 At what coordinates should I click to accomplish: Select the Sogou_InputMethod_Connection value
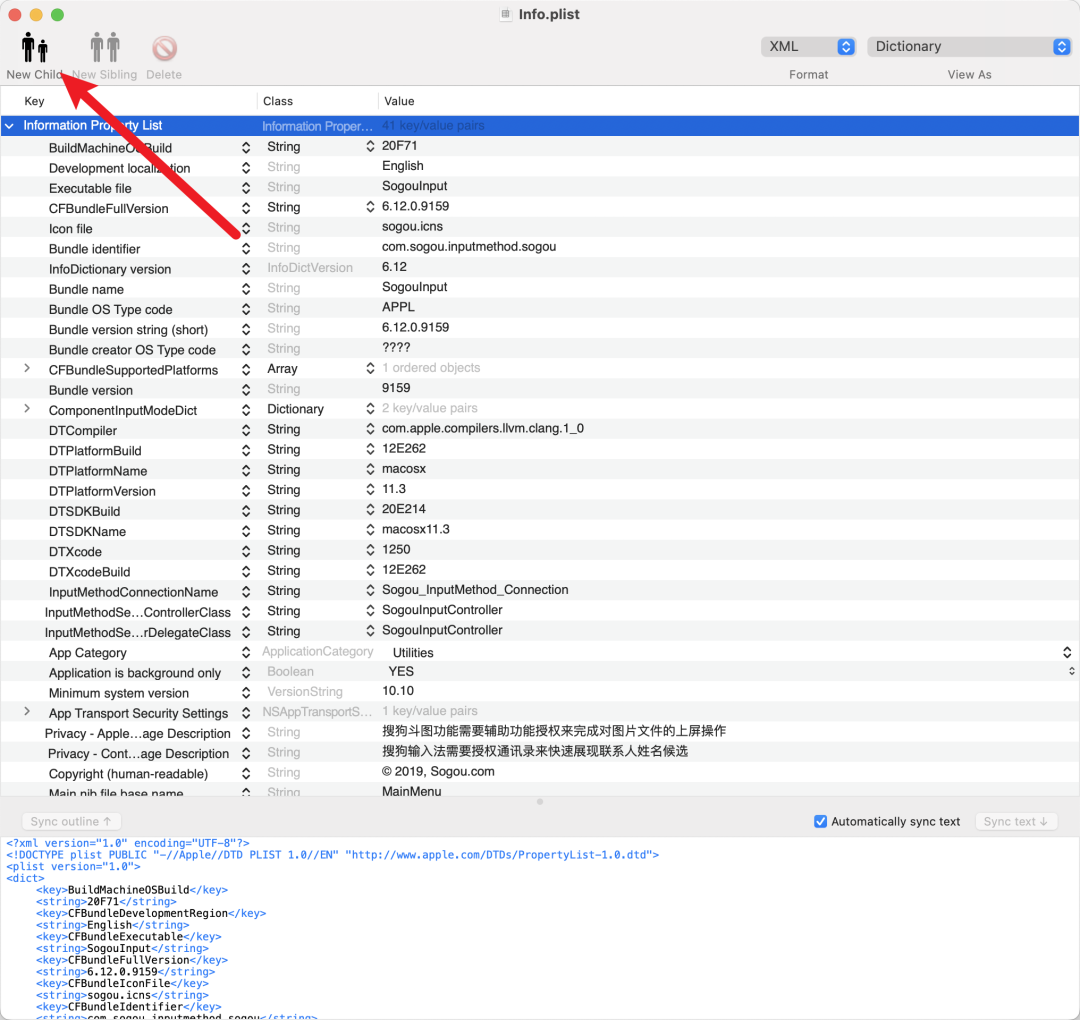pos(475,590)
